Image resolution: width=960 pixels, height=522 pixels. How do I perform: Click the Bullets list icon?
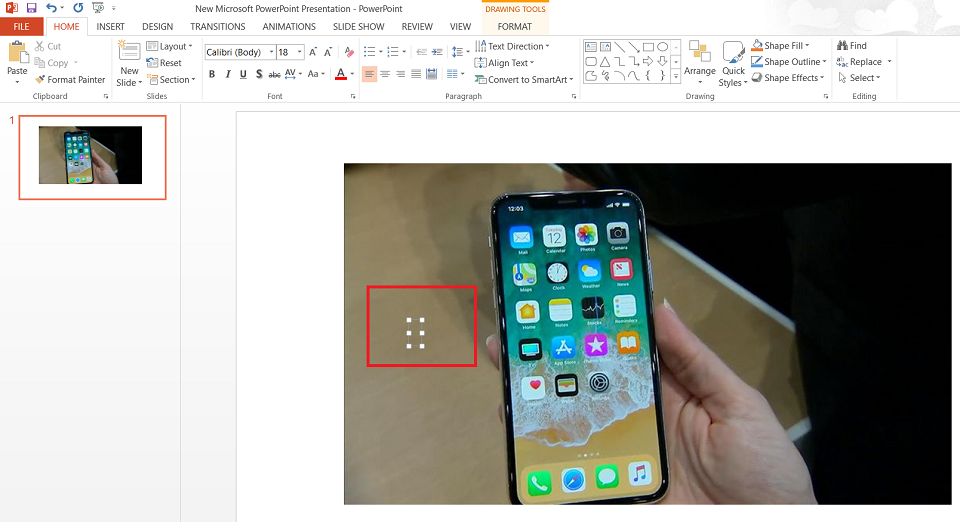point(369,52)
